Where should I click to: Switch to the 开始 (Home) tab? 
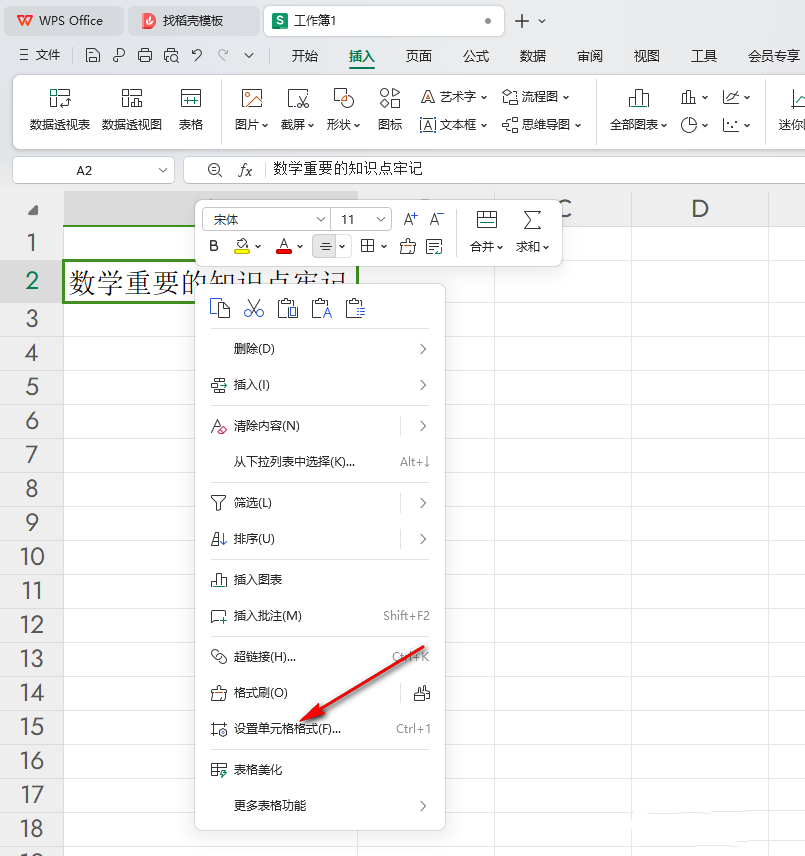coord(304,56)
